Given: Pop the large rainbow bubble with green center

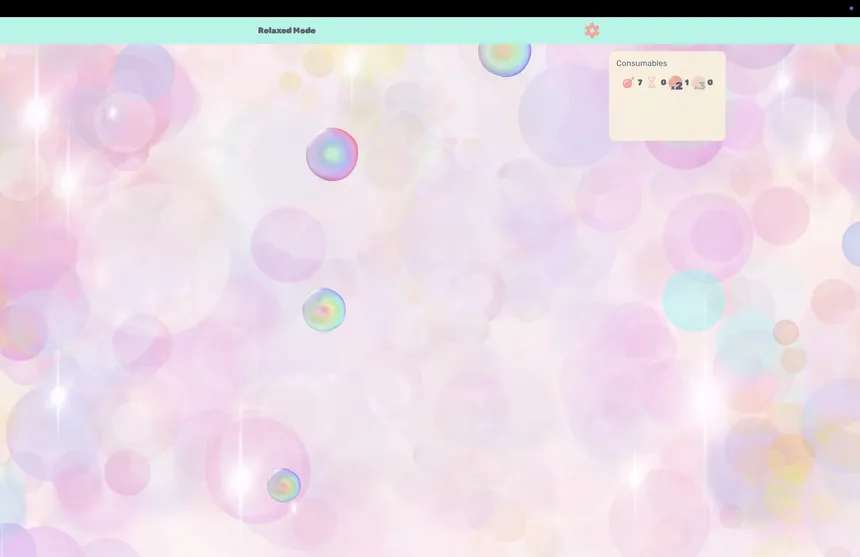Looking at the screenshot, I should click(x=332, y=155).
